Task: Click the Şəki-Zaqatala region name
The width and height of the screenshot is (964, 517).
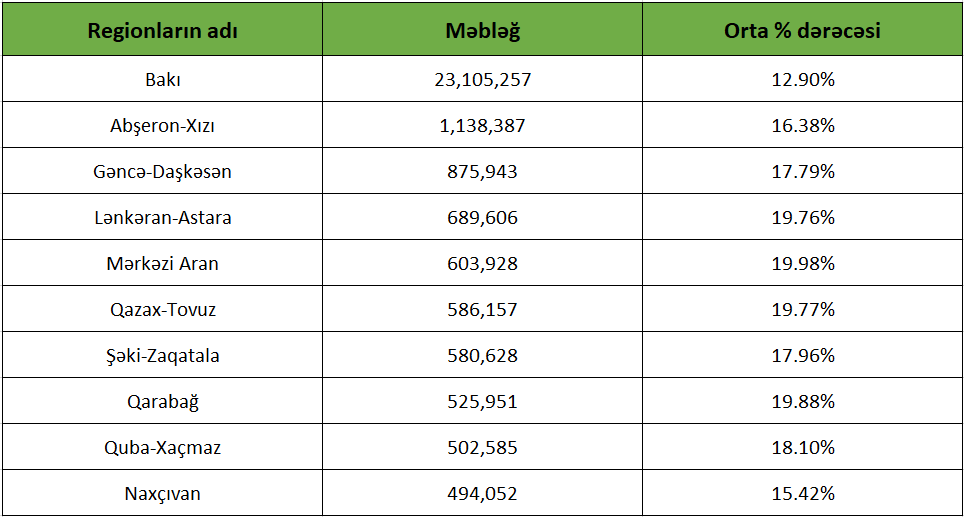Action: (162, 356)
